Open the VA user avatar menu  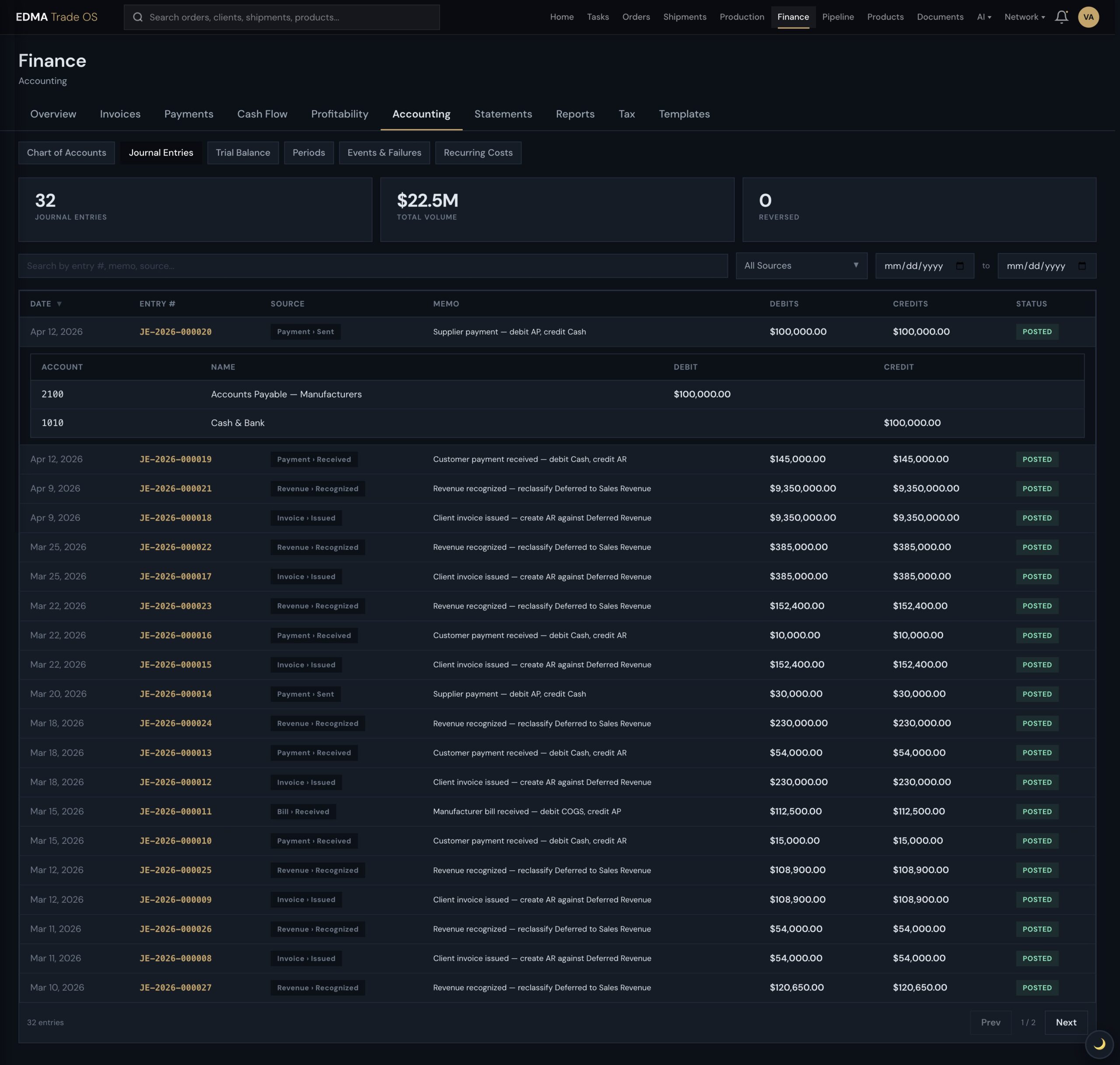tap(1088, 17)
